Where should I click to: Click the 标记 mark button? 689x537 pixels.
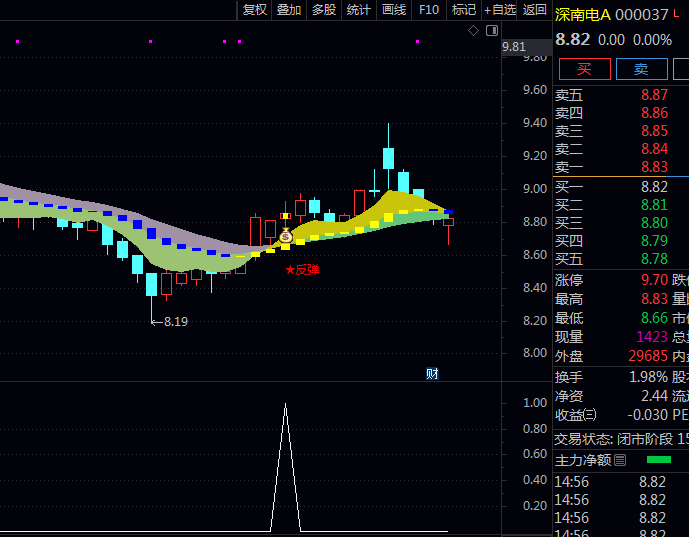point(463,10)
